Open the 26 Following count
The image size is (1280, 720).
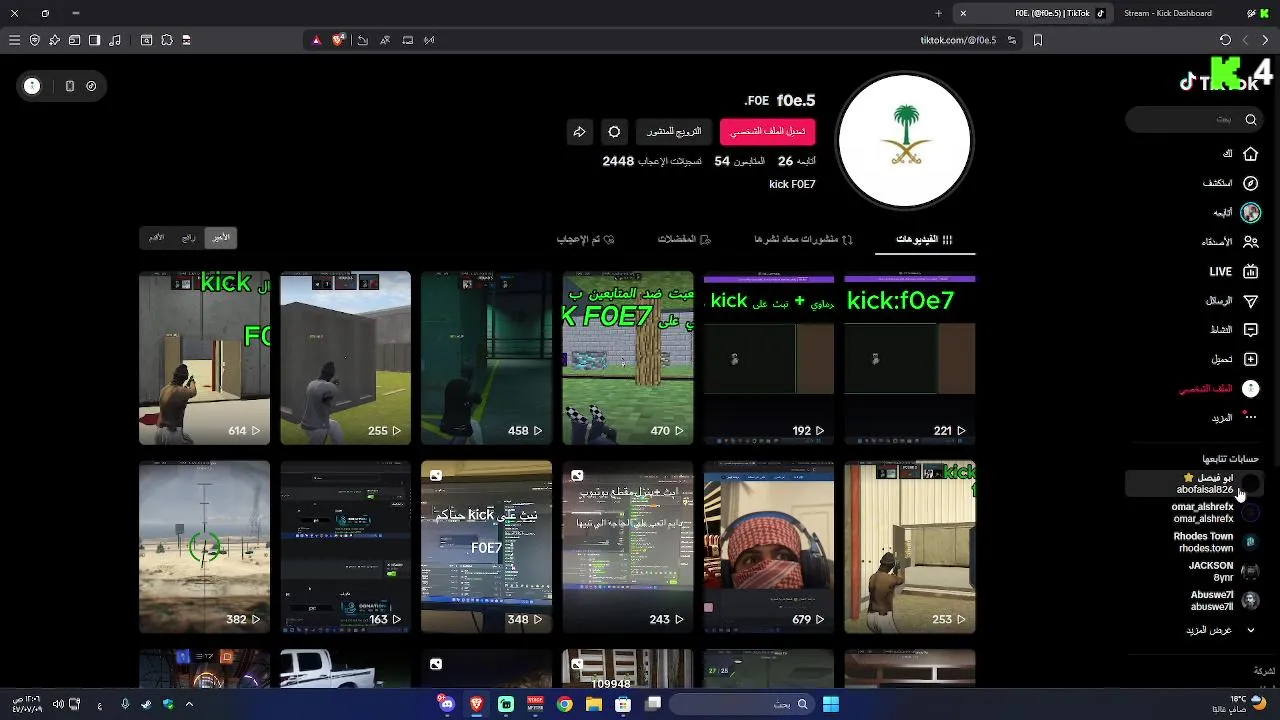click(x=796, y=161)
